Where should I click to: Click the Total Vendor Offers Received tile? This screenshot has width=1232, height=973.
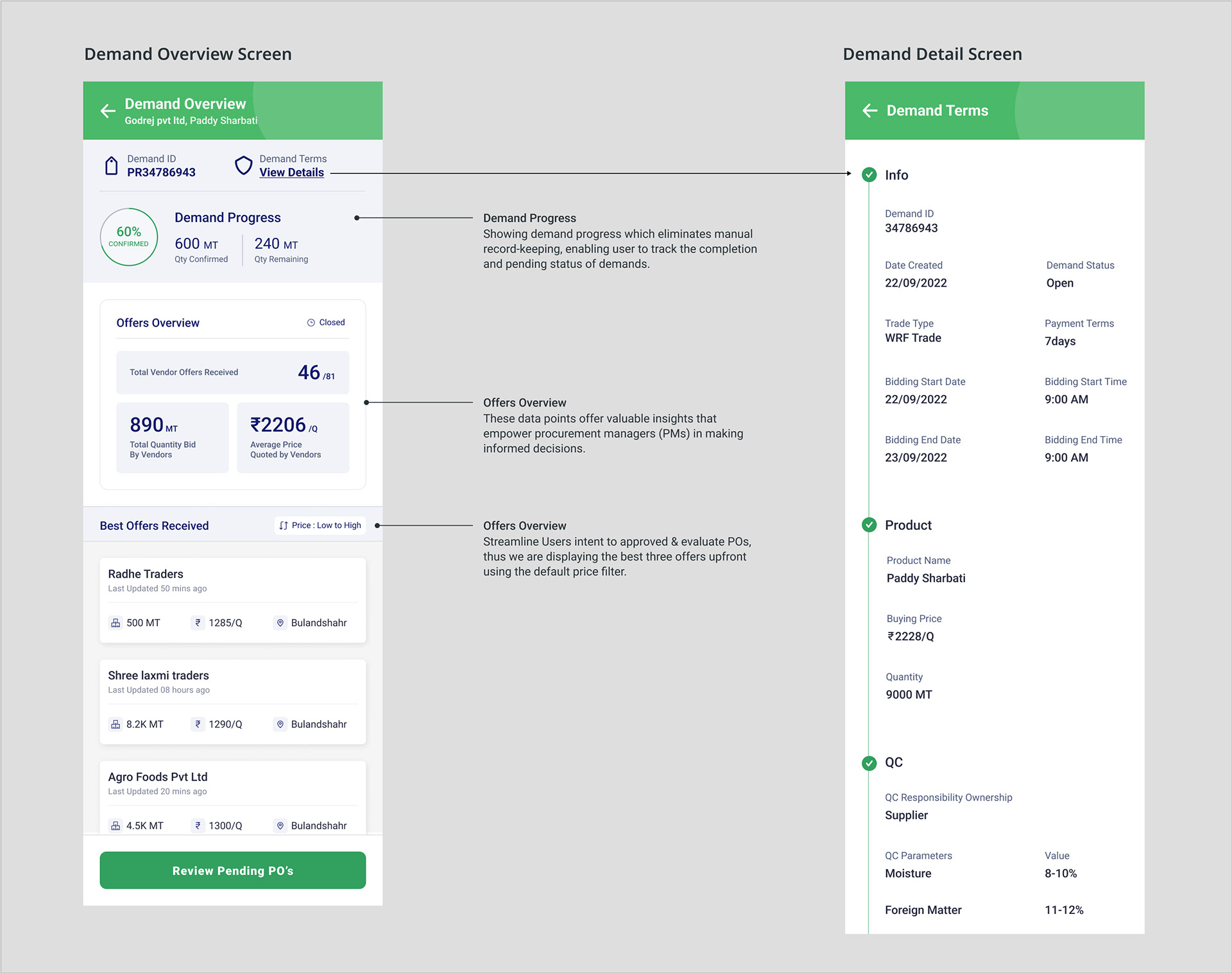[233, 373]
